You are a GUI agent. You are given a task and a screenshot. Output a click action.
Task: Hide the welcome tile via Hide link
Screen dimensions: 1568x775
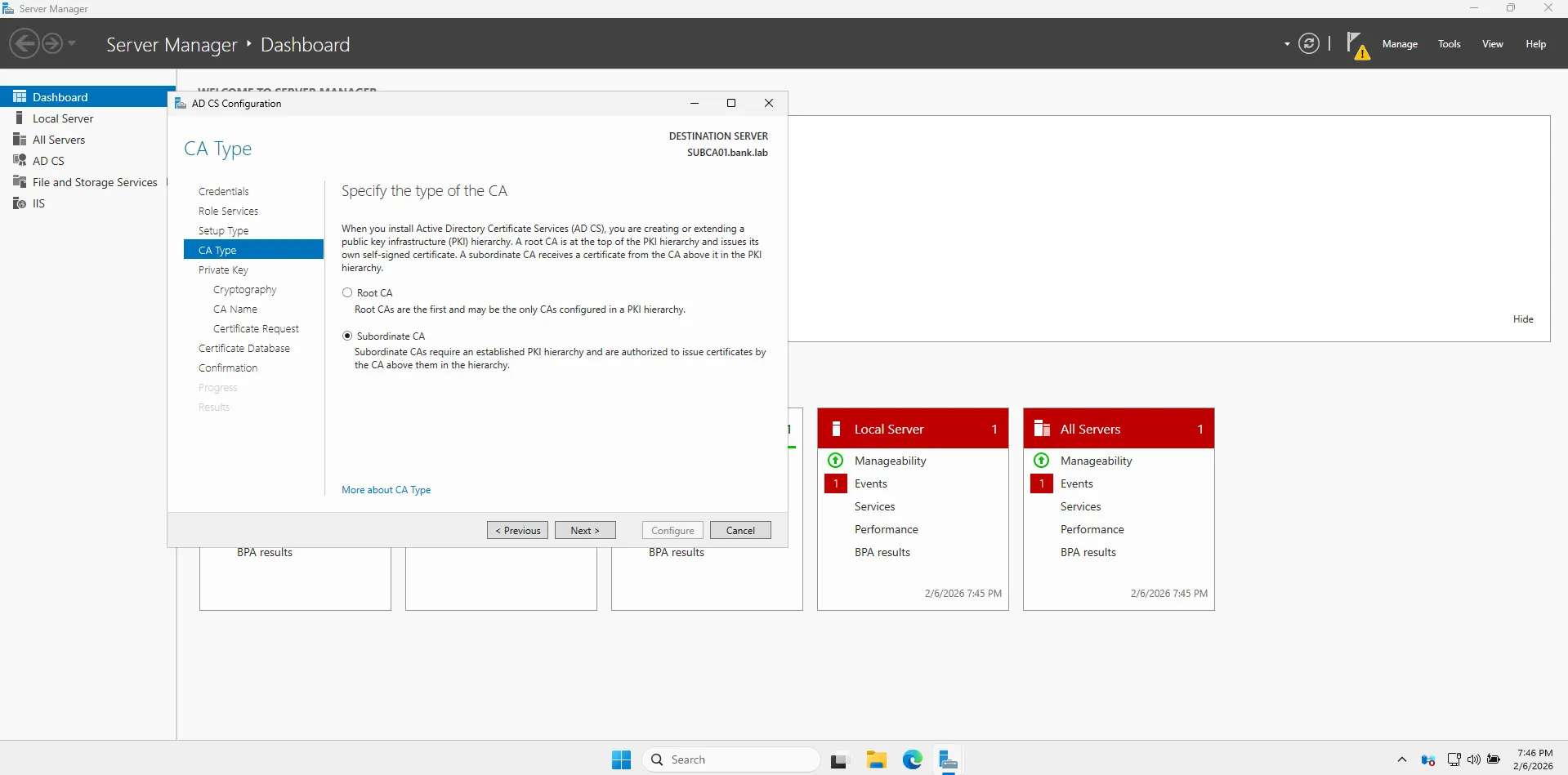(1523, 319)
